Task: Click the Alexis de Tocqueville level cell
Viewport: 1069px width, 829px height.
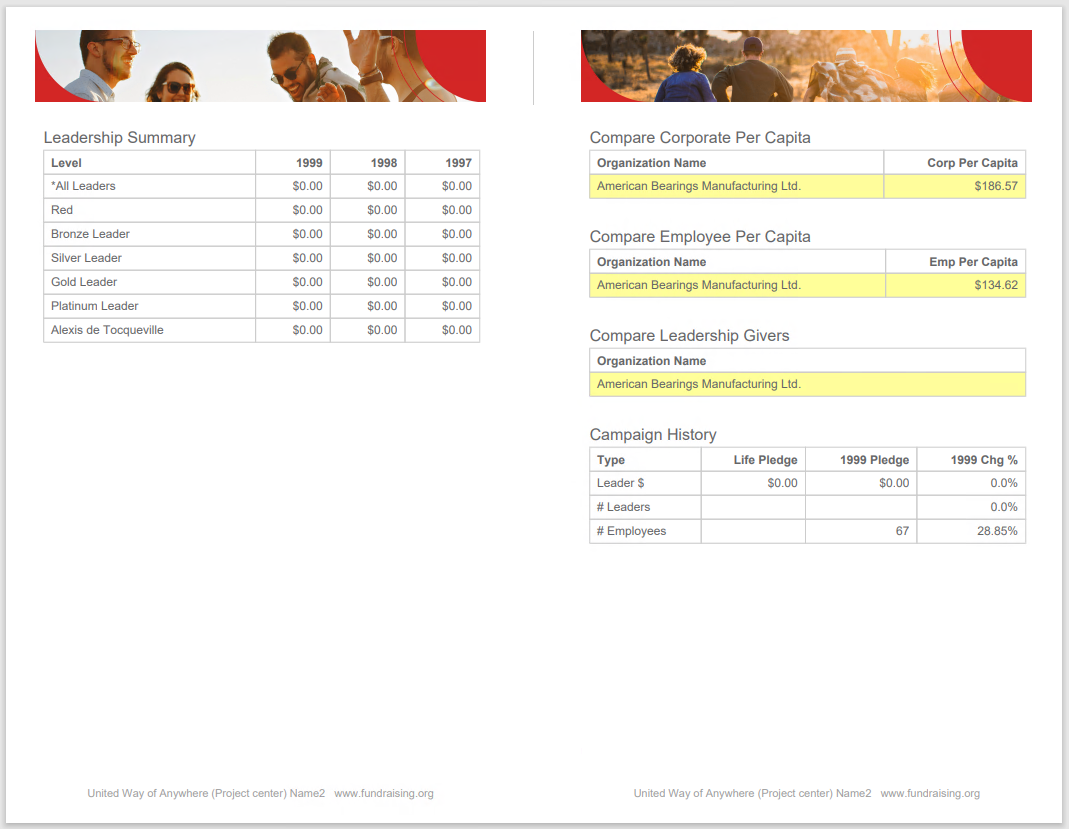Action: coord(107,330)
